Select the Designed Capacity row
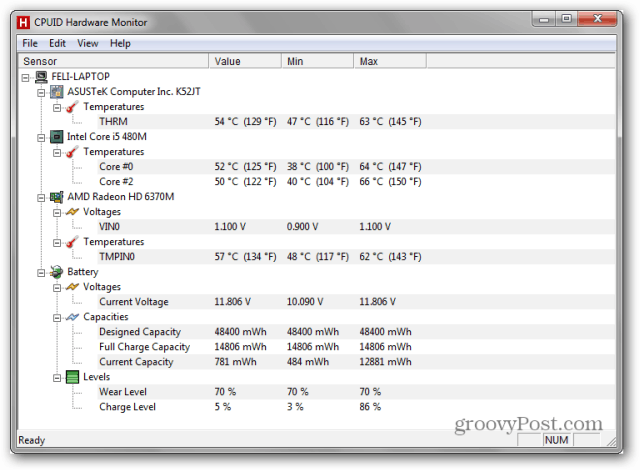640x470 pixels. 356,332
